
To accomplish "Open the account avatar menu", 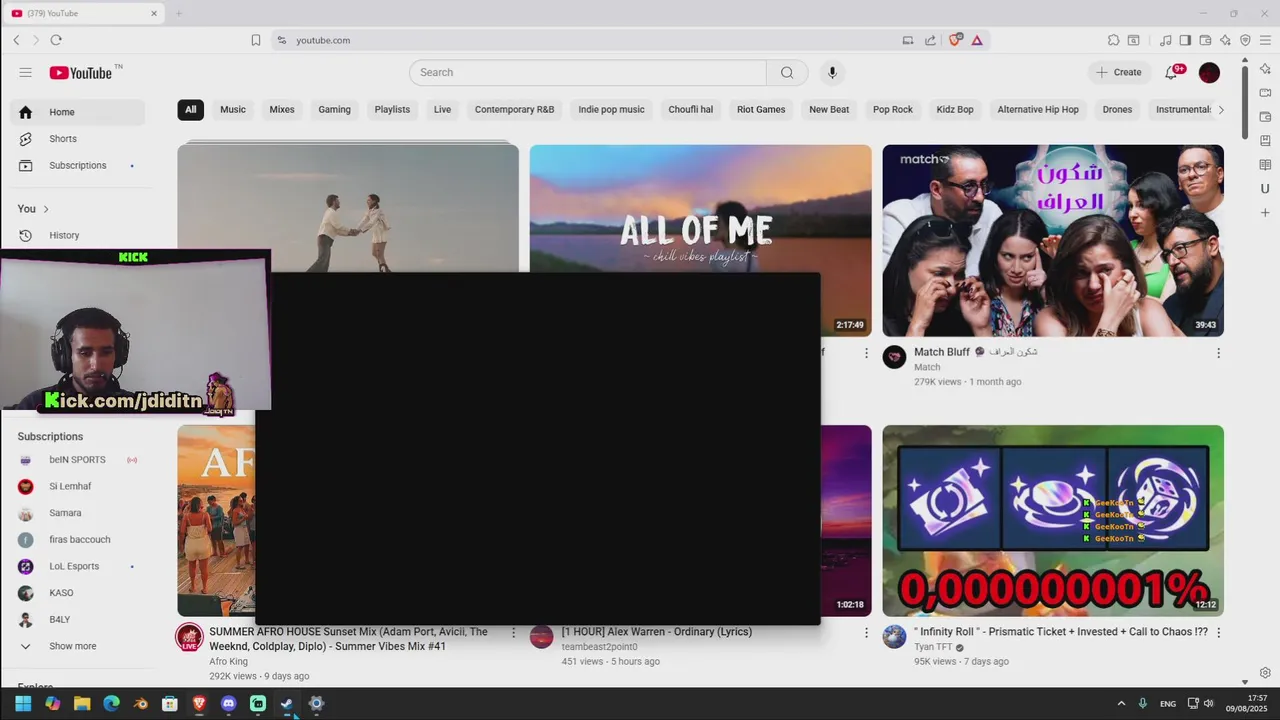I will point(1209,72).
